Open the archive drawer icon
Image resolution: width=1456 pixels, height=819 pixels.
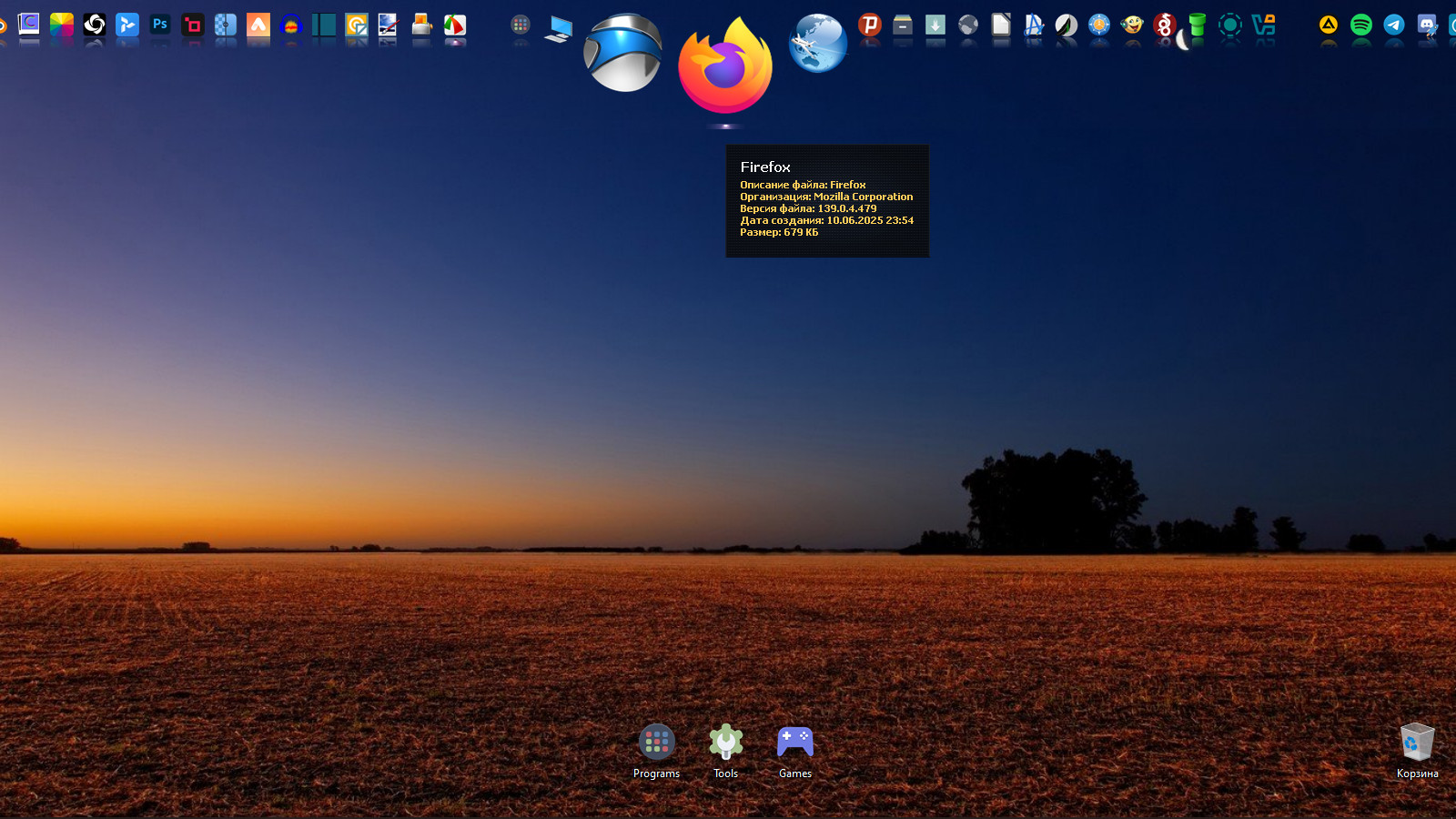tap(903, 25)
